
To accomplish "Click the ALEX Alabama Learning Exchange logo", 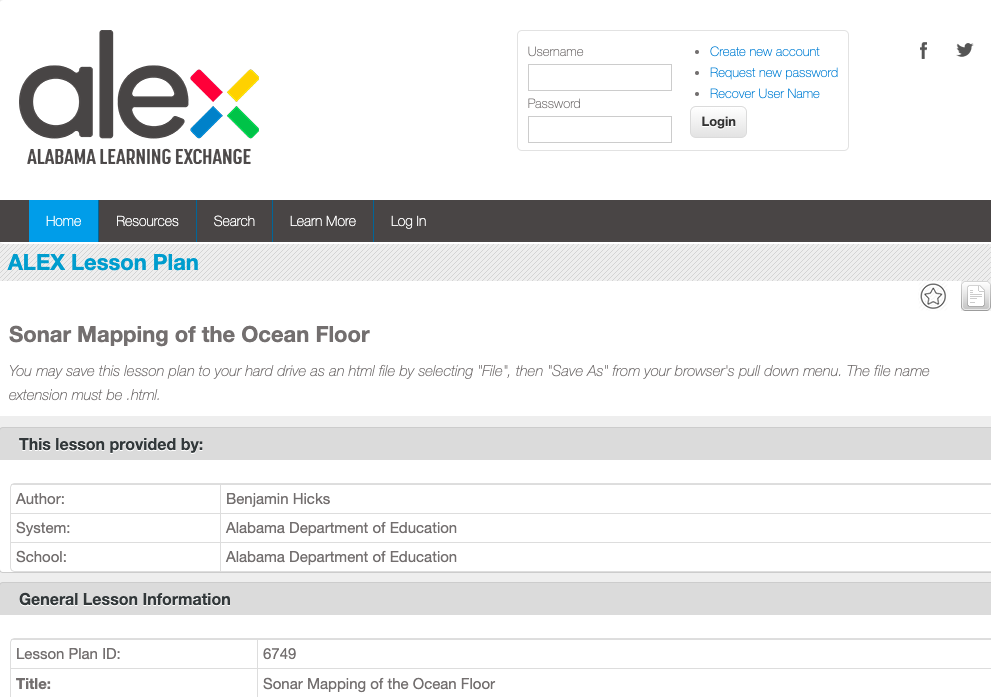I will (139, 98).
